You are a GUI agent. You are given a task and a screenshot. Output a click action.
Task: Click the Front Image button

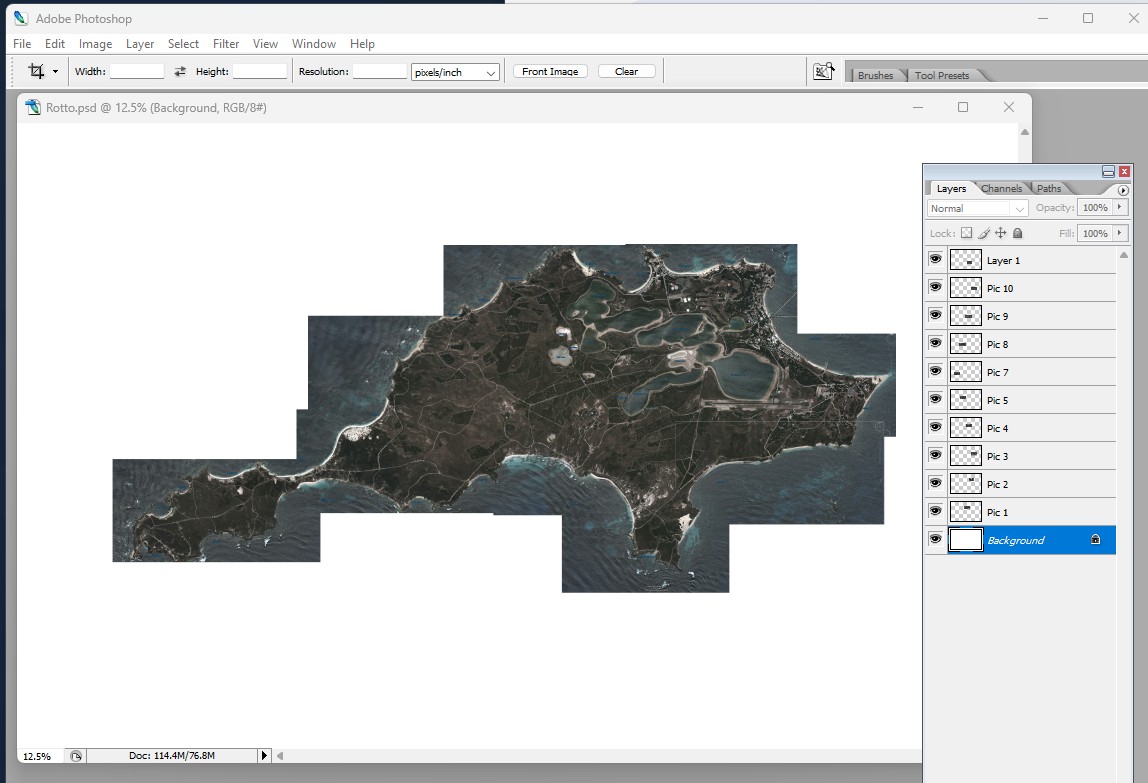[x=550, y=72]
